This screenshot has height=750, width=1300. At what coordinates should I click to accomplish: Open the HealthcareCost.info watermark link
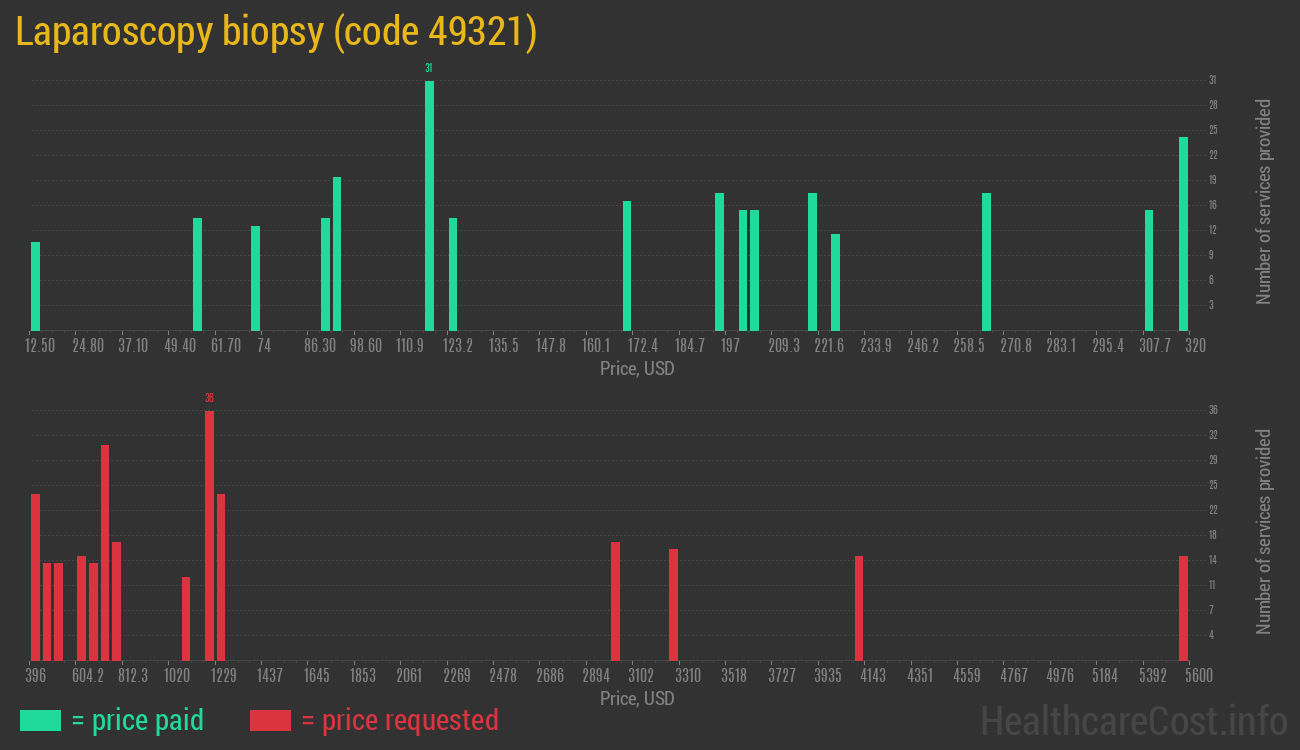1133,720
